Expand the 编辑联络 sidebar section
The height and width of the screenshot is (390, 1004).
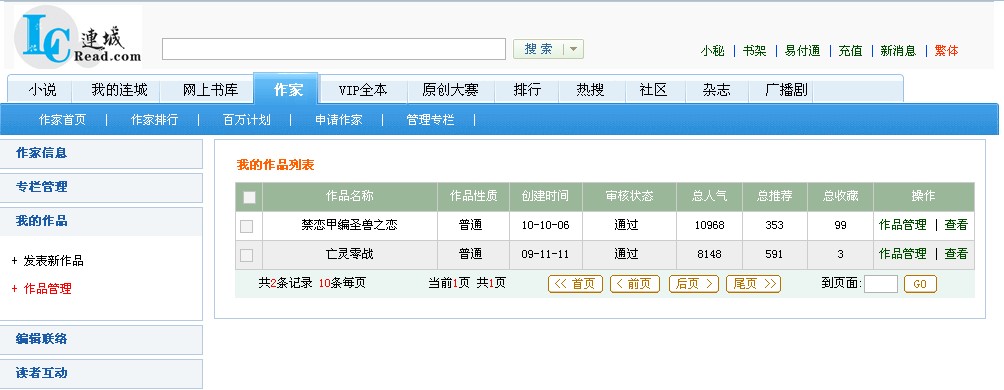[x=101, y=339]
